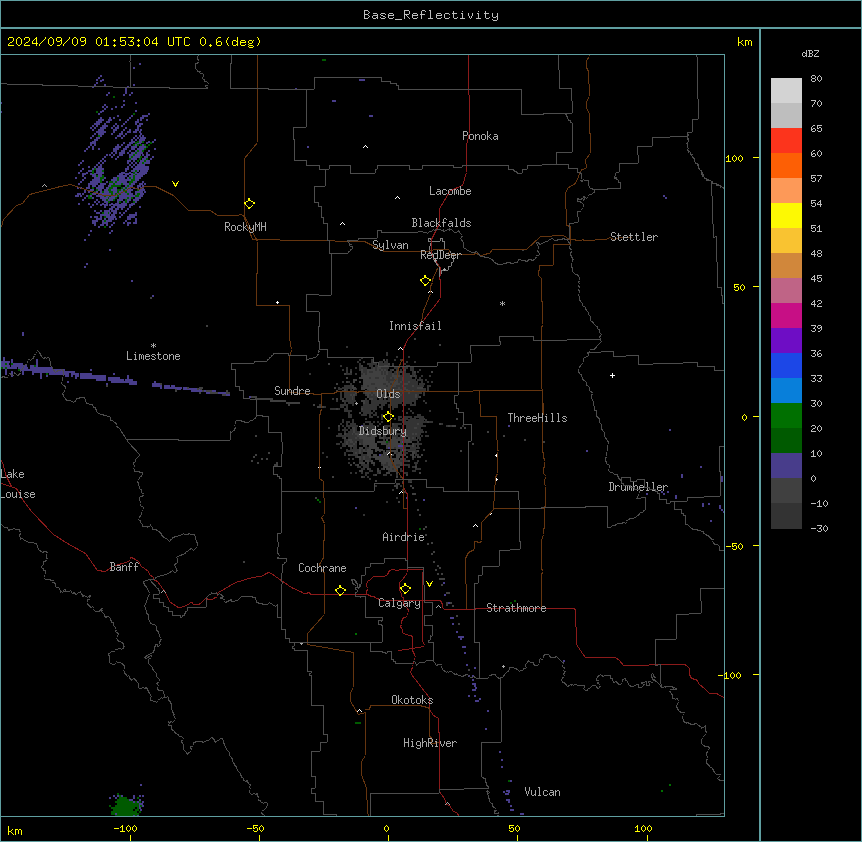Click the Base_Reflectivity title
Screen dimensions: 862x842
pyautogui.click(x=431, y=15)
